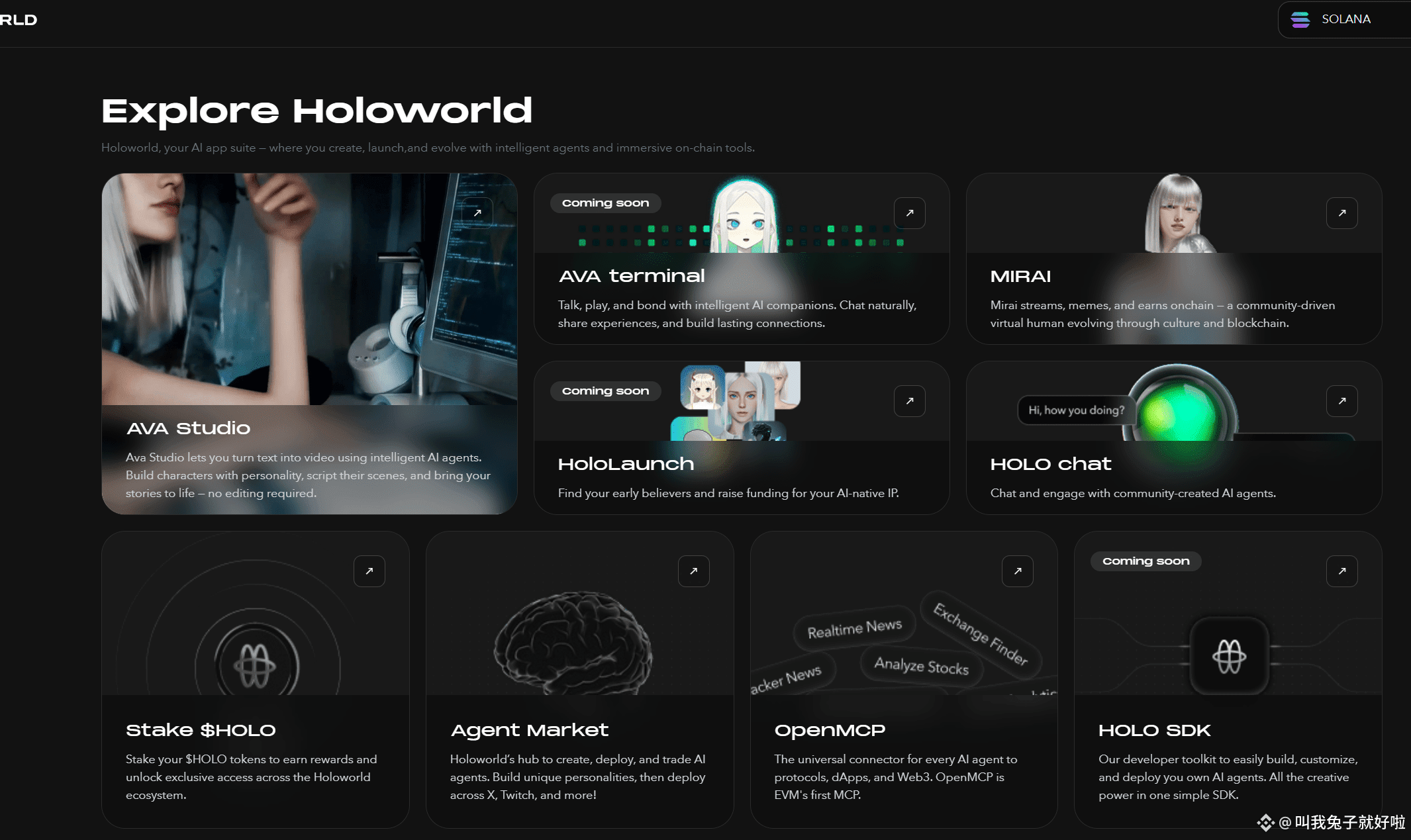Open HOLO SDK arrow icon

[1341, 571]
